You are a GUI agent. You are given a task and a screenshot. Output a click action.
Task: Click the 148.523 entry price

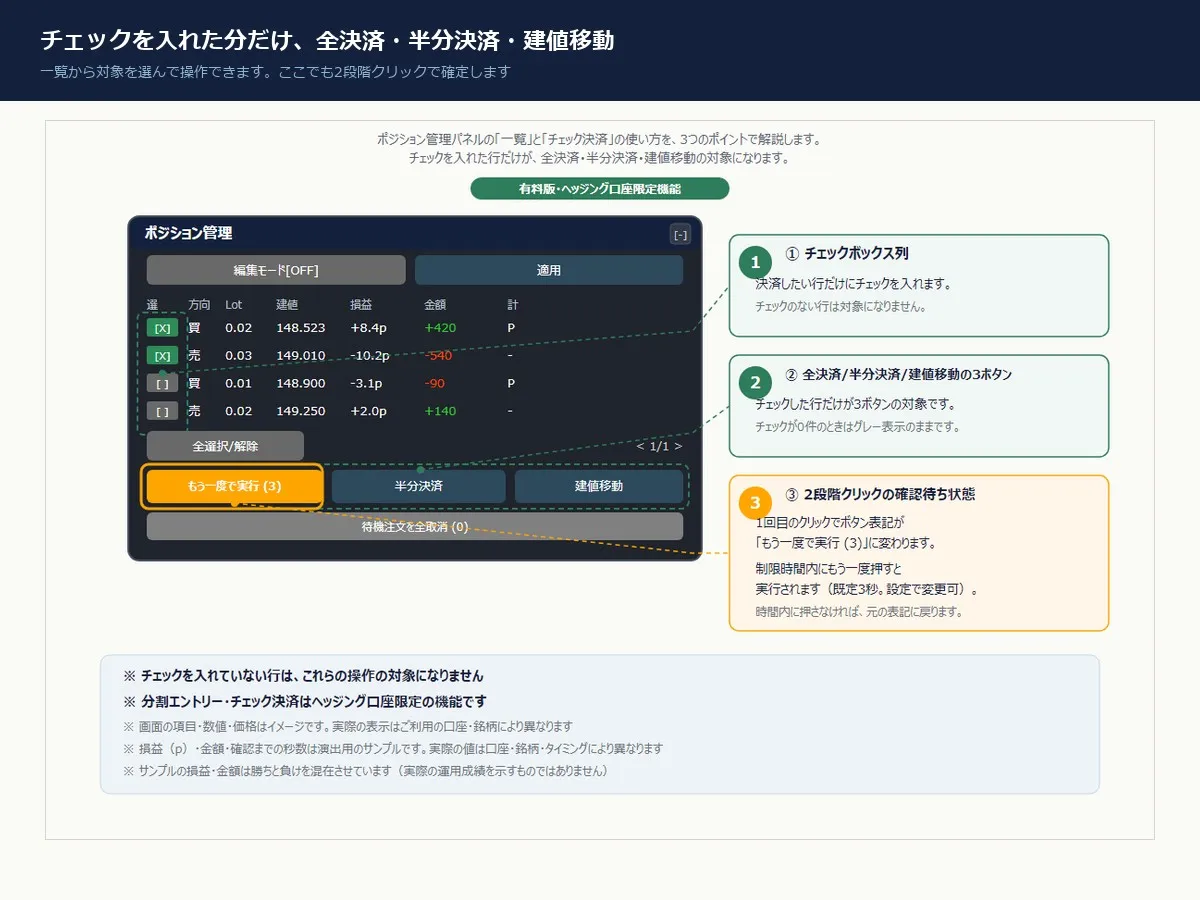click(301, 327)
